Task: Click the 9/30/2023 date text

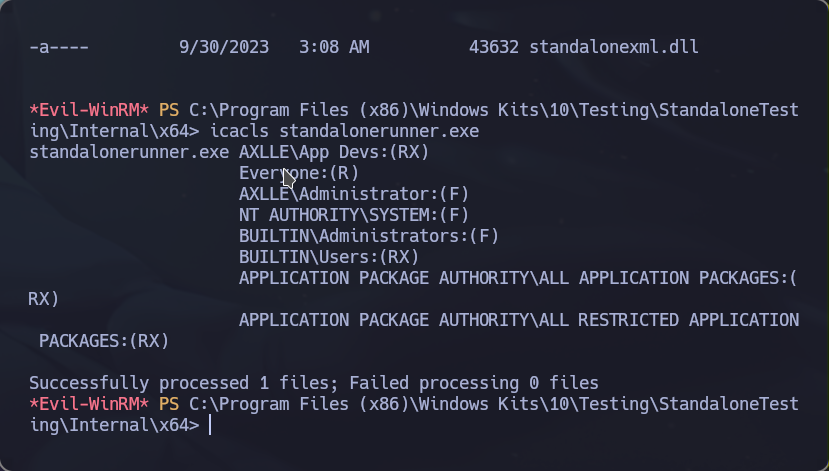Action: click(x=224, y=47)
